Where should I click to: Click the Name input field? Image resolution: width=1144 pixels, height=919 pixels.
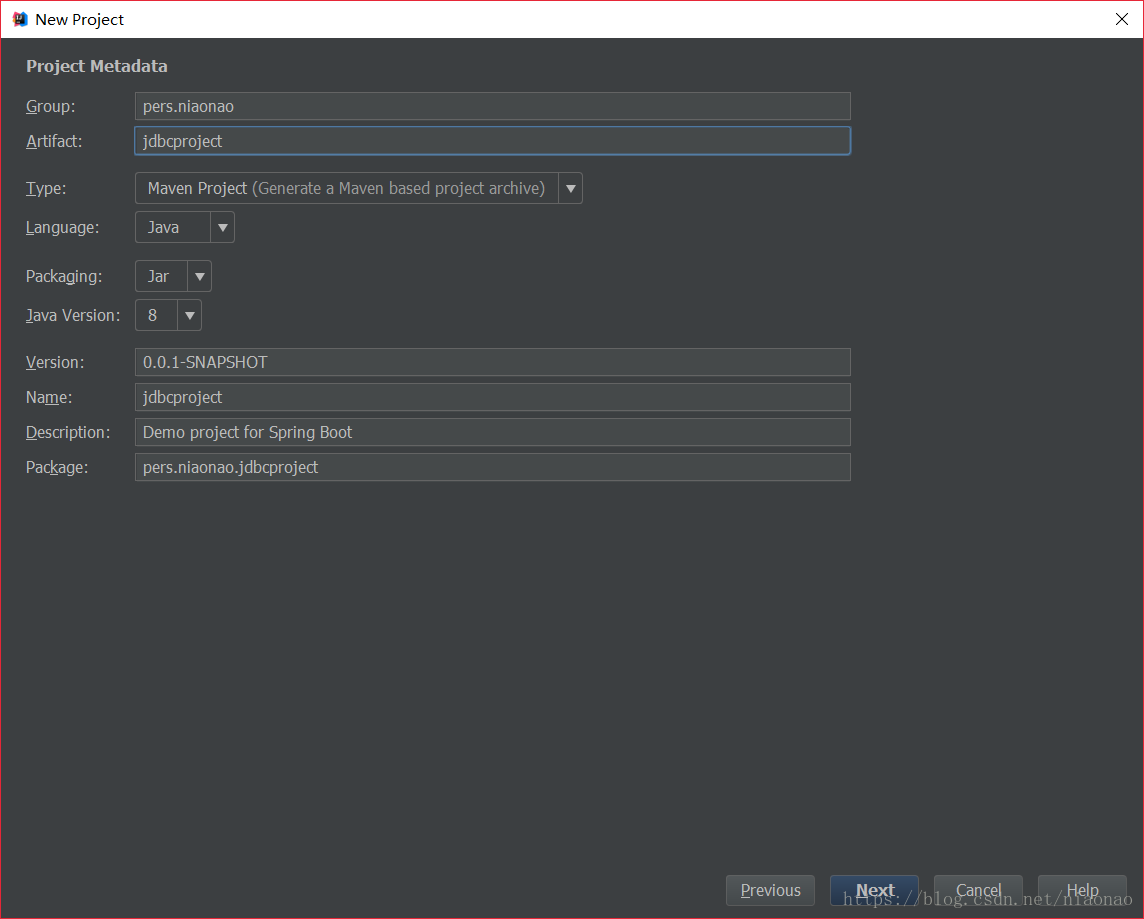click(x=492, y=397)
